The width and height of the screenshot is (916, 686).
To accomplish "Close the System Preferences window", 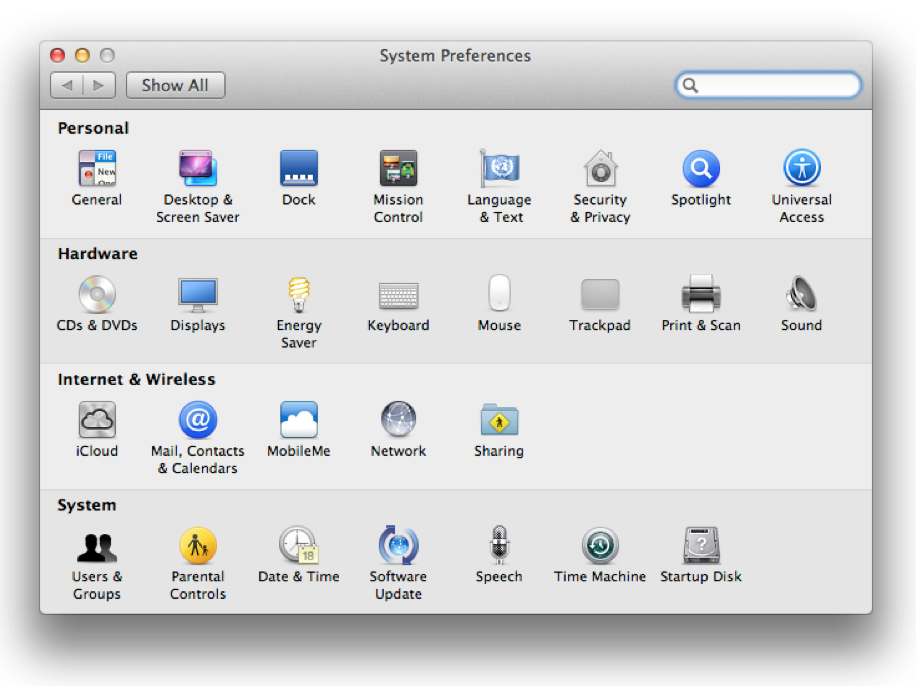I will [57, 55].
